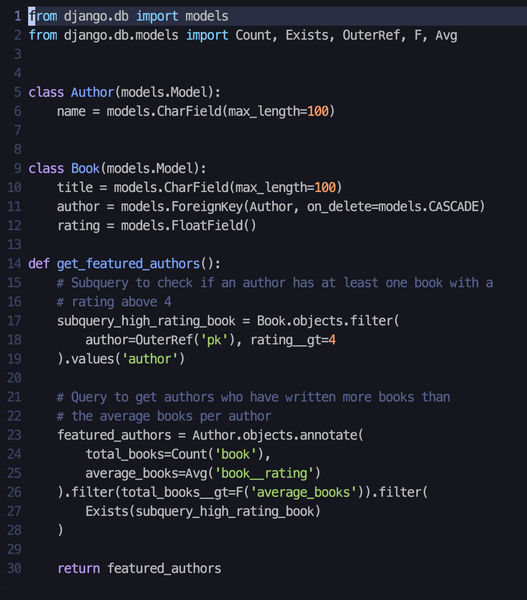This screenshot has height=600, width=527.
Task: Click the 'pk' string literal
Action: (x=214, y=340)
